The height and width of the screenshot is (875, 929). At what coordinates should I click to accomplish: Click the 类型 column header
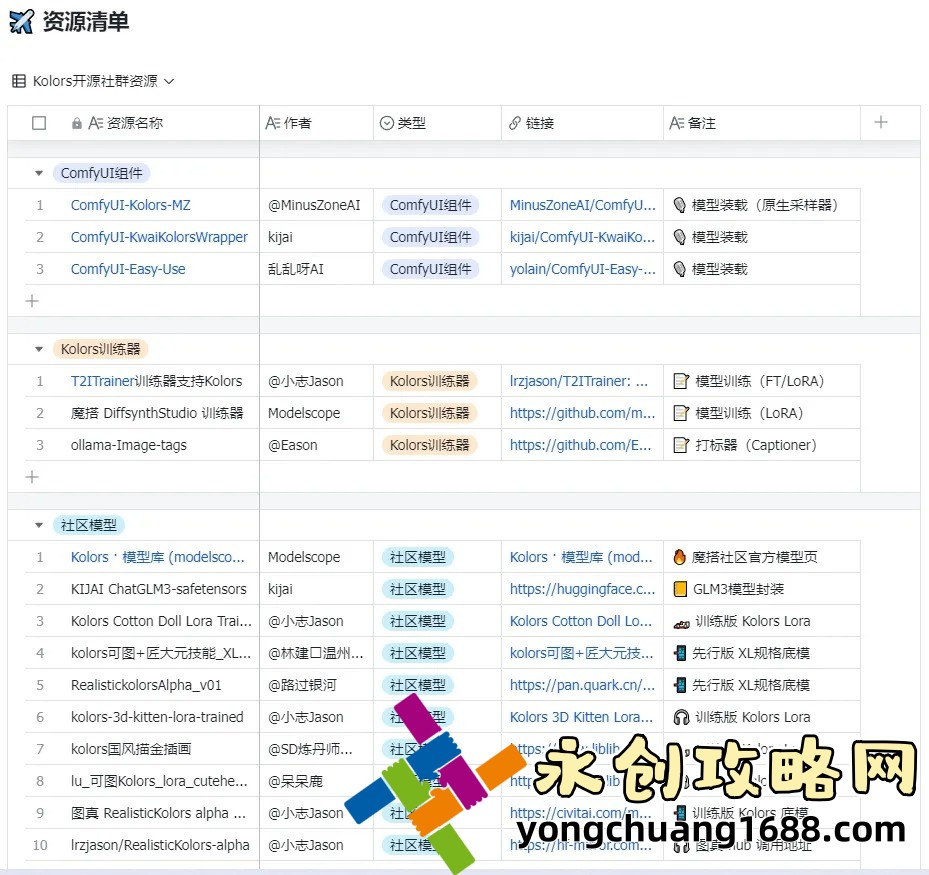(437, 123)
